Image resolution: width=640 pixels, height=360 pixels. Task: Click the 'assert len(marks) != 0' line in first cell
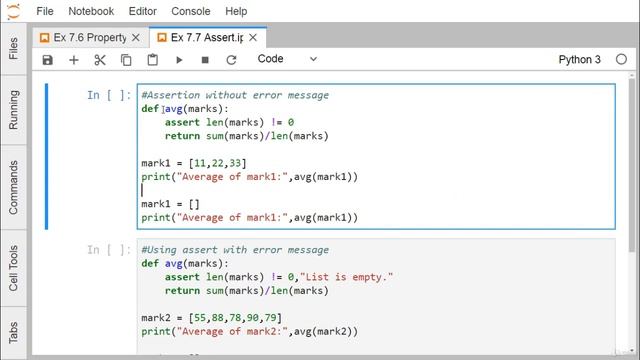[229, 122]
